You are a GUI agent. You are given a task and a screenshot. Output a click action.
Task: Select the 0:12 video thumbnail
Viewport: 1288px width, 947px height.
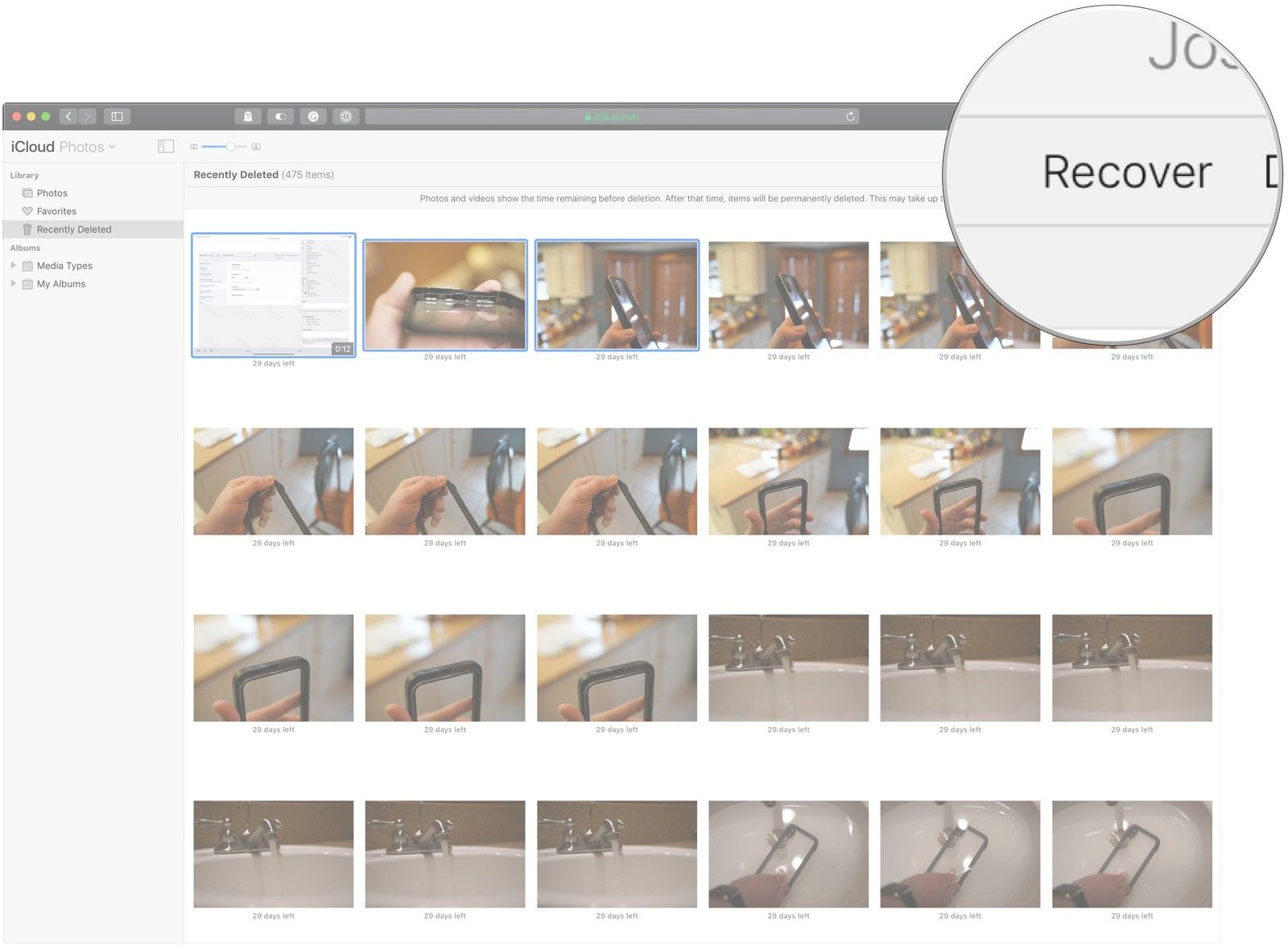click(x=274, y=295)
